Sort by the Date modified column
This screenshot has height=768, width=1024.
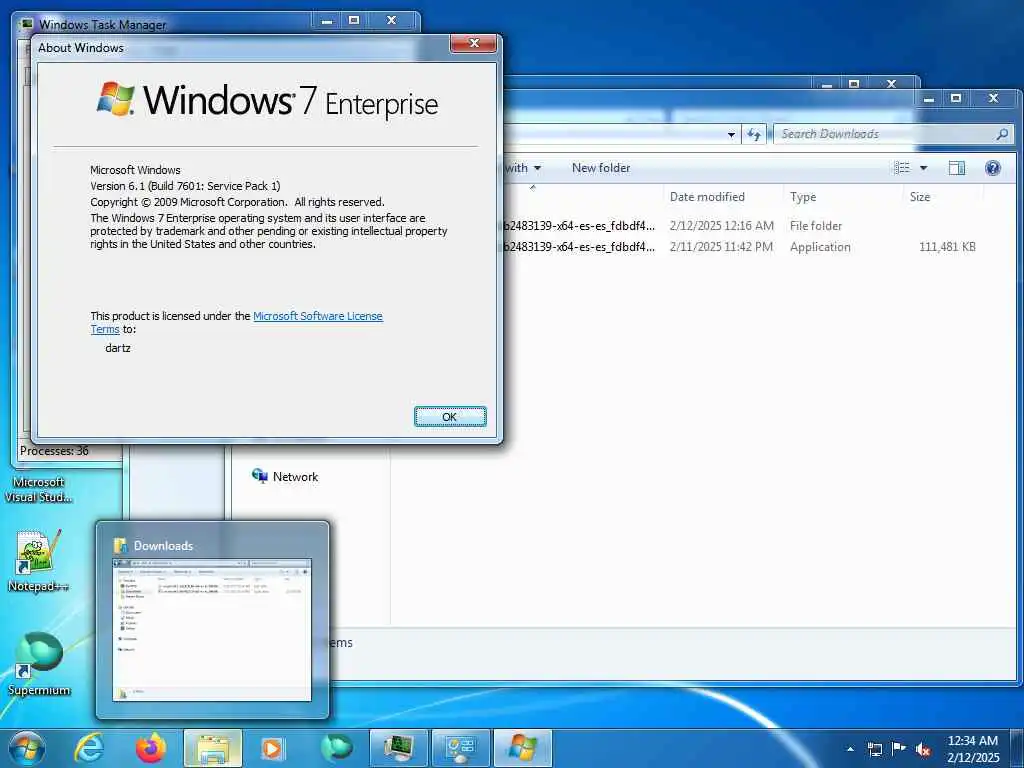click(x=707, y=197)
